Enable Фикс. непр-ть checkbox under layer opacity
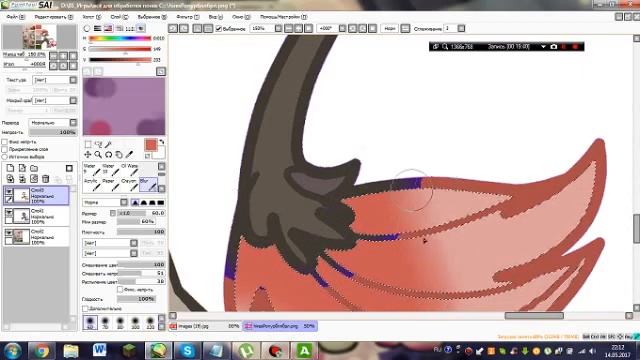This screenshot has width=640, height=360. [5, 142]
